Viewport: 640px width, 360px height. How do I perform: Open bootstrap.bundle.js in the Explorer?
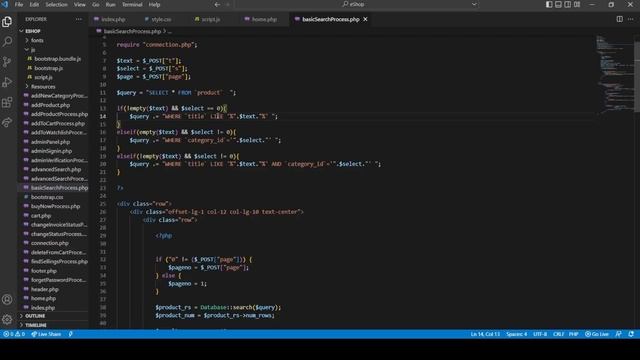[x=58, y=59]
